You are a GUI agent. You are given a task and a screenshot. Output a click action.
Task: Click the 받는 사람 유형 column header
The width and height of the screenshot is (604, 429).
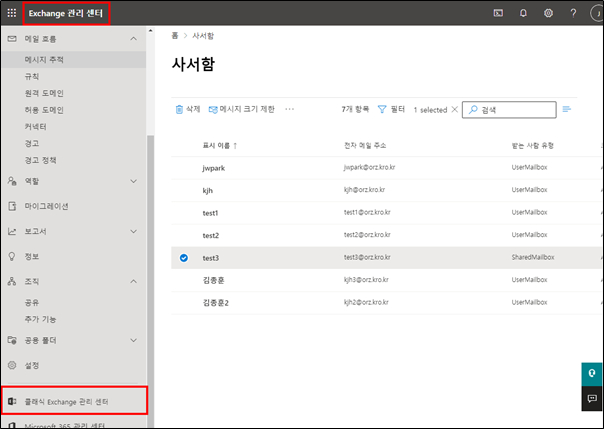click(x=533, y=145)
